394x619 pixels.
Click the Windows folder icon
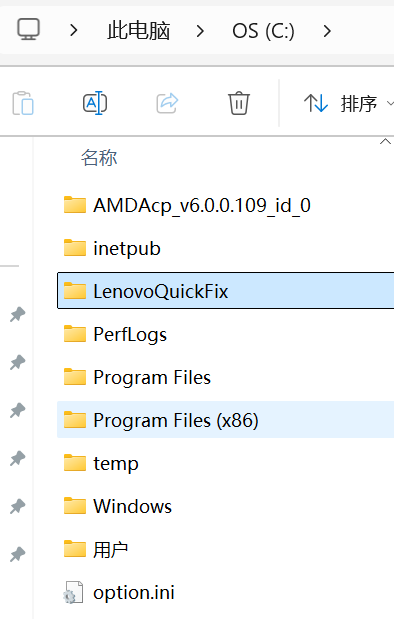pyautogui.click(x=75, y=506)
